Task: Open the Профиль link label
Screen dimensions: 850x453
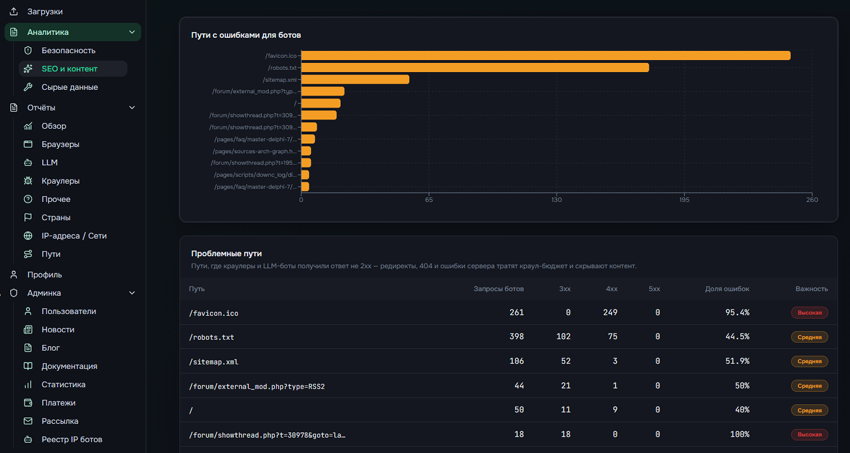Action: click(44, 275)
